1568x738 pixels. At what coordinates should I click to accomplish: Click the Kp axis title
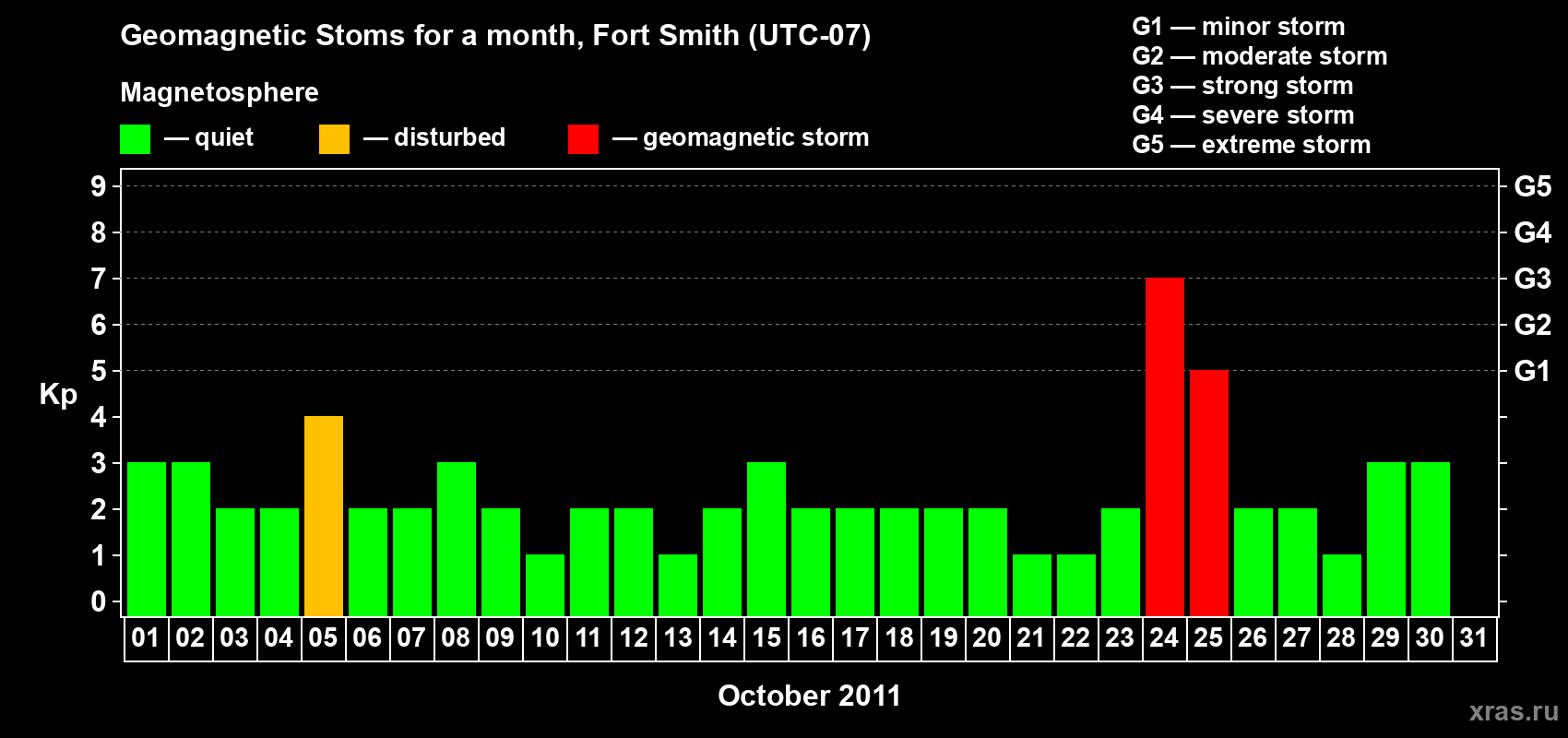pos(58,395)
